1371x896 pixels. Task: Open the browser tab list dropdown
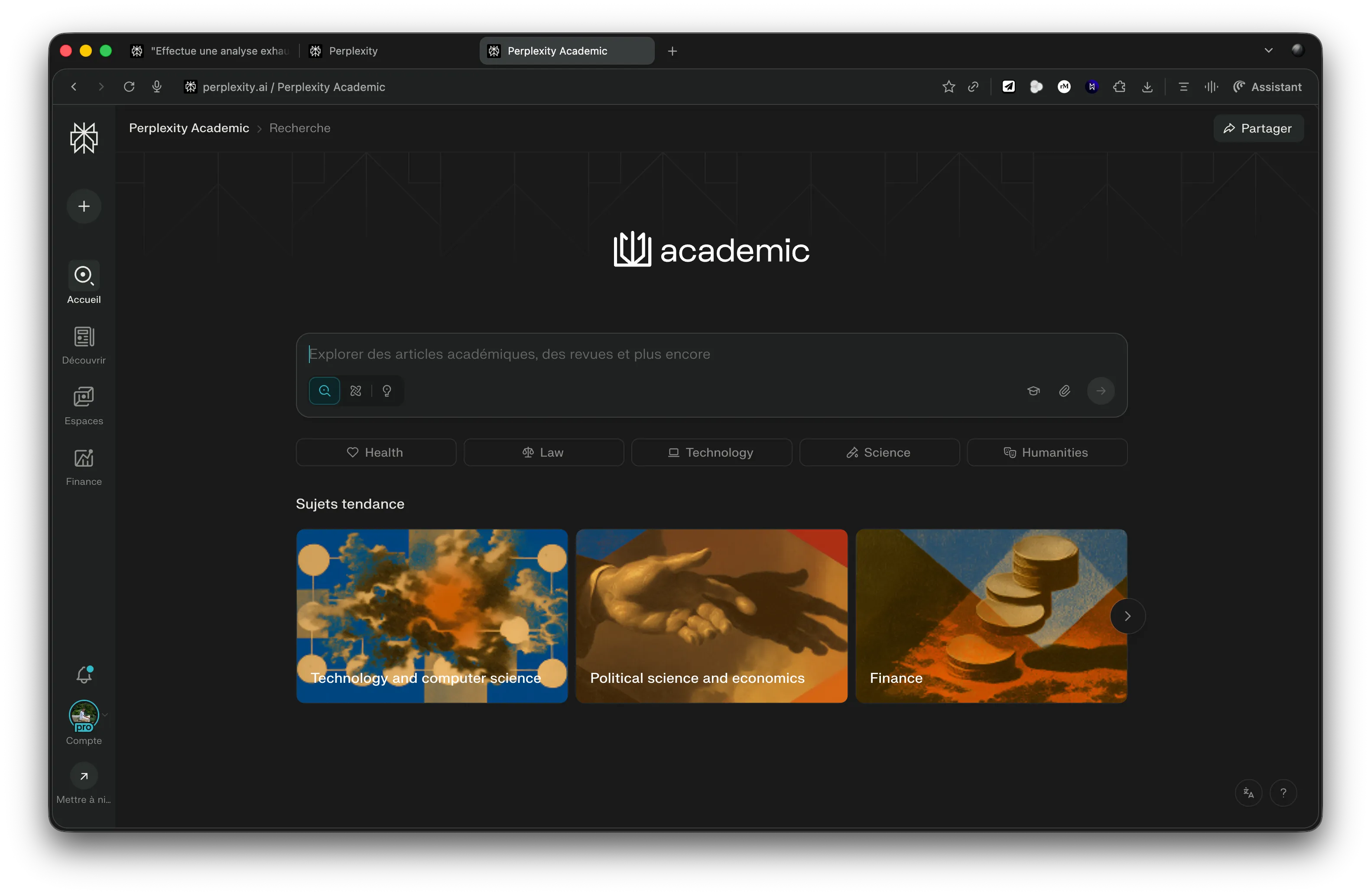tap(1268, 51)
